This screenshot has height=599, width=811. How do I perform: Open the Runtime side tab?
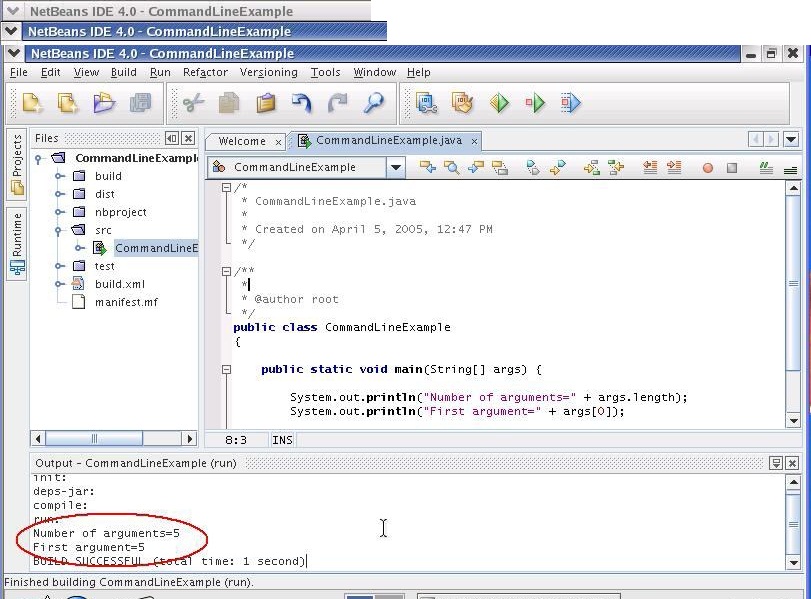(x=17, y=243)
